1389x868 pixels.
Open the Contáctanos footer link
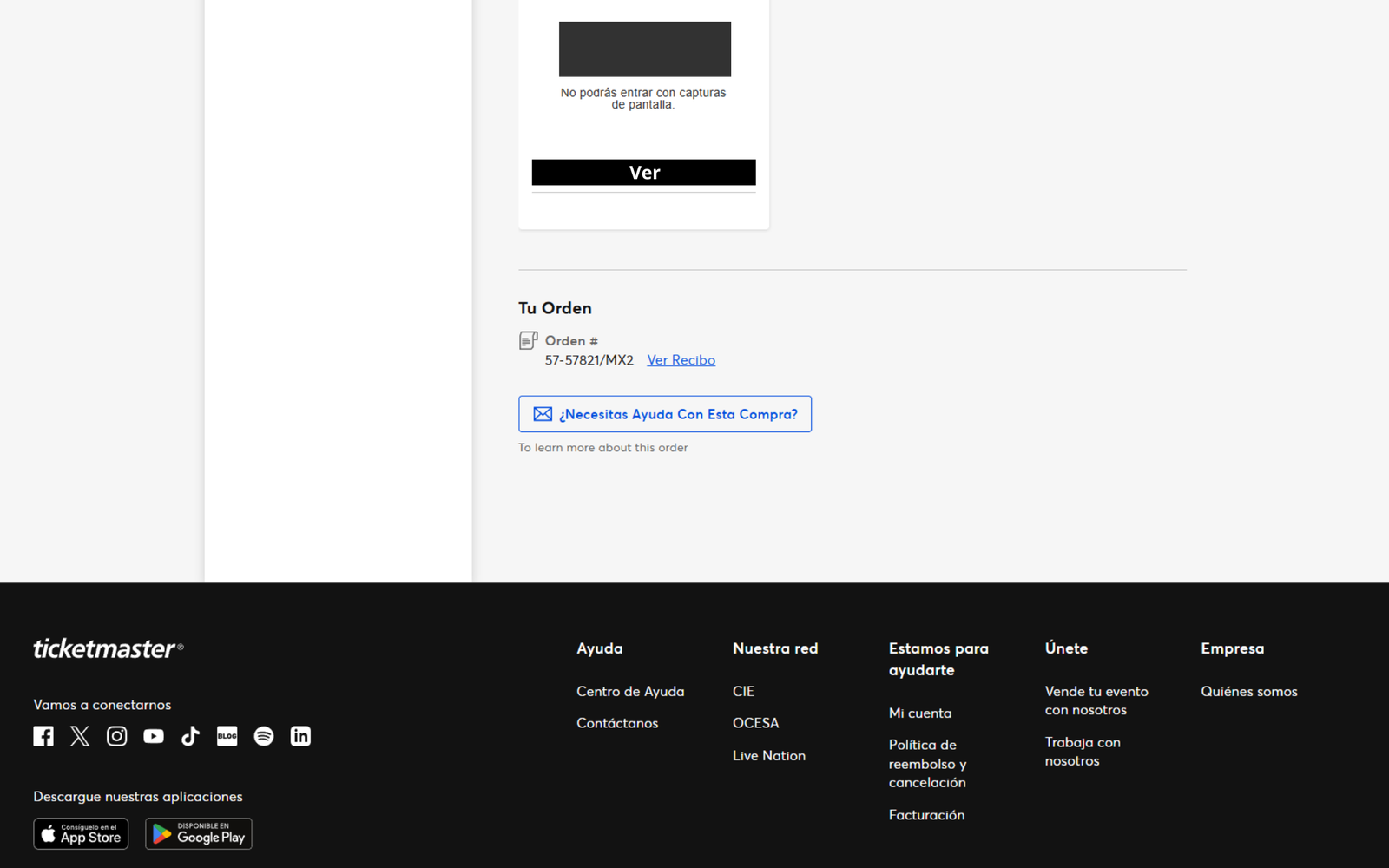point(617,723)
